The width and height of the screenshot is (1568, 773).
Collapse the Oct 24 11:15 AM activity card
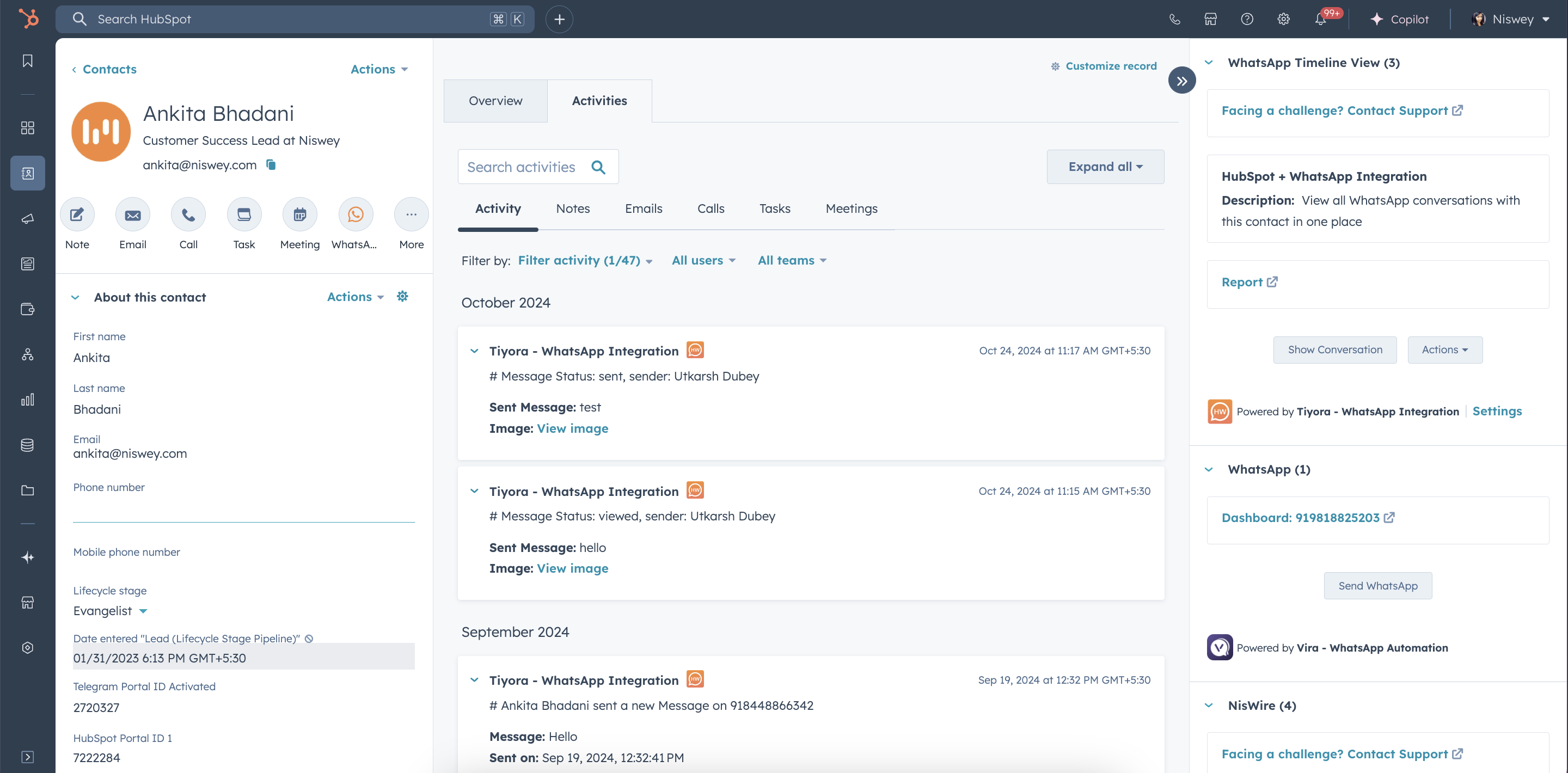[x=474, y=491]
